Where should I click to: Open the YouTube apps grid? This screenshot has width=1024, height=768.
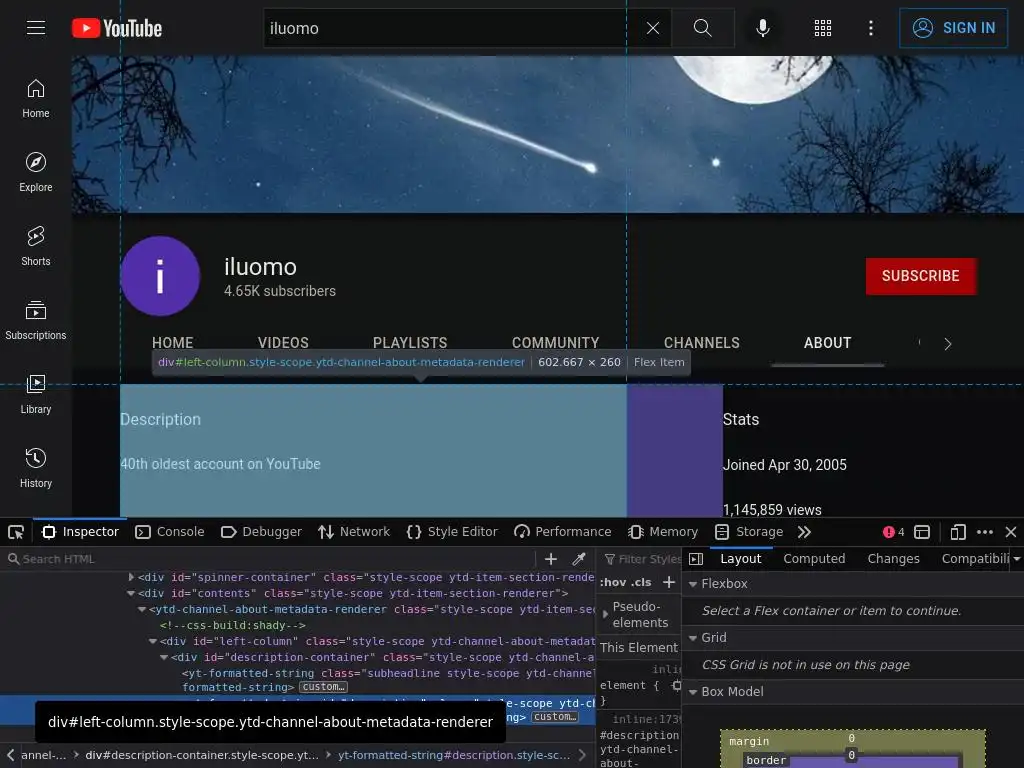[x=823, y=28]
